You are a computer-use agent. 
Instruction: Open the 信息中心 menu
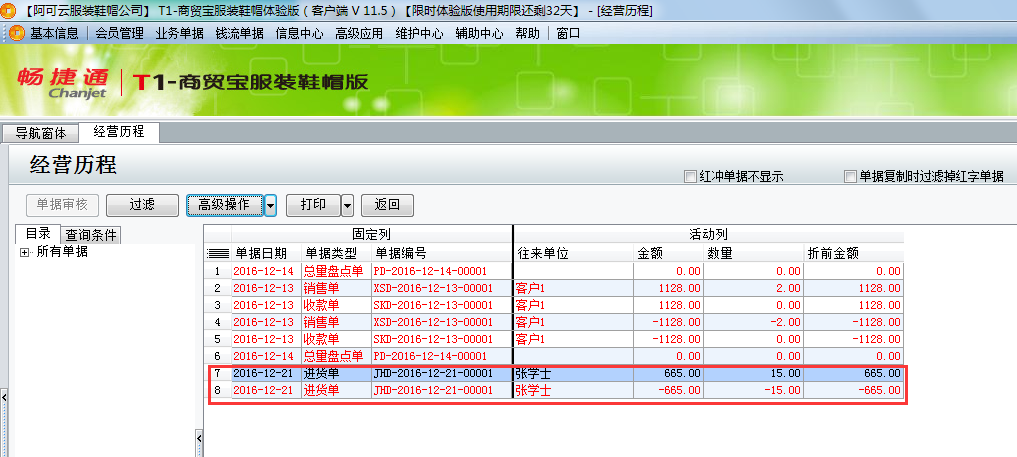point(300,33)
